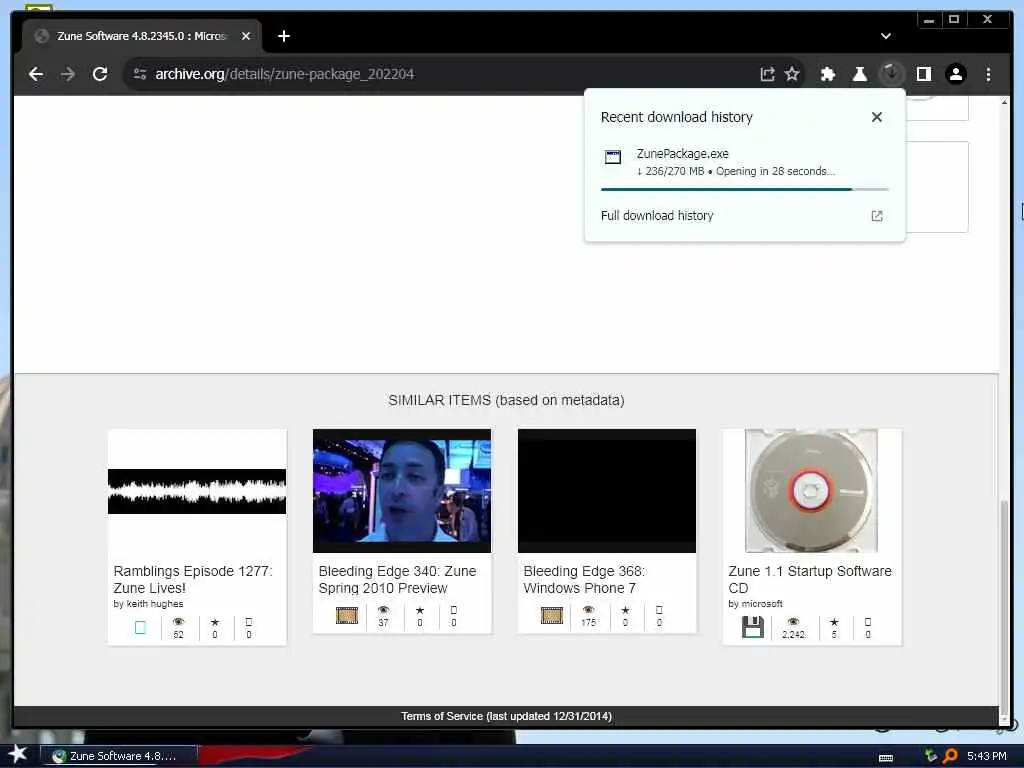The width and height of the screenshot is (1024, 768).
Task: Click views eye icon on Bleeding Edge 368
Action: [x=588, y=610]
